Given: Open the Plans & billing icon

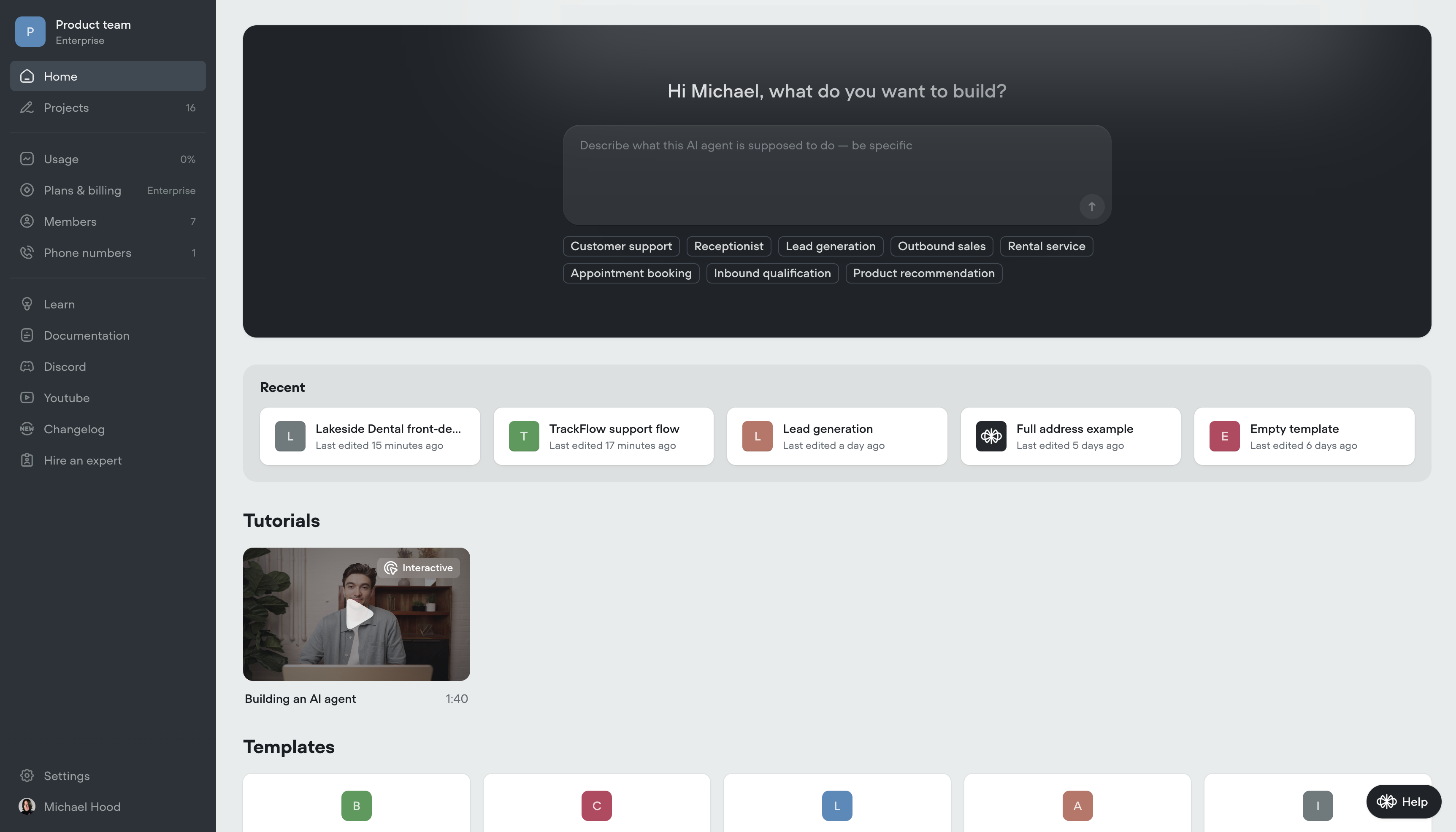Looking at the screenshot, I should click(27, 190).
